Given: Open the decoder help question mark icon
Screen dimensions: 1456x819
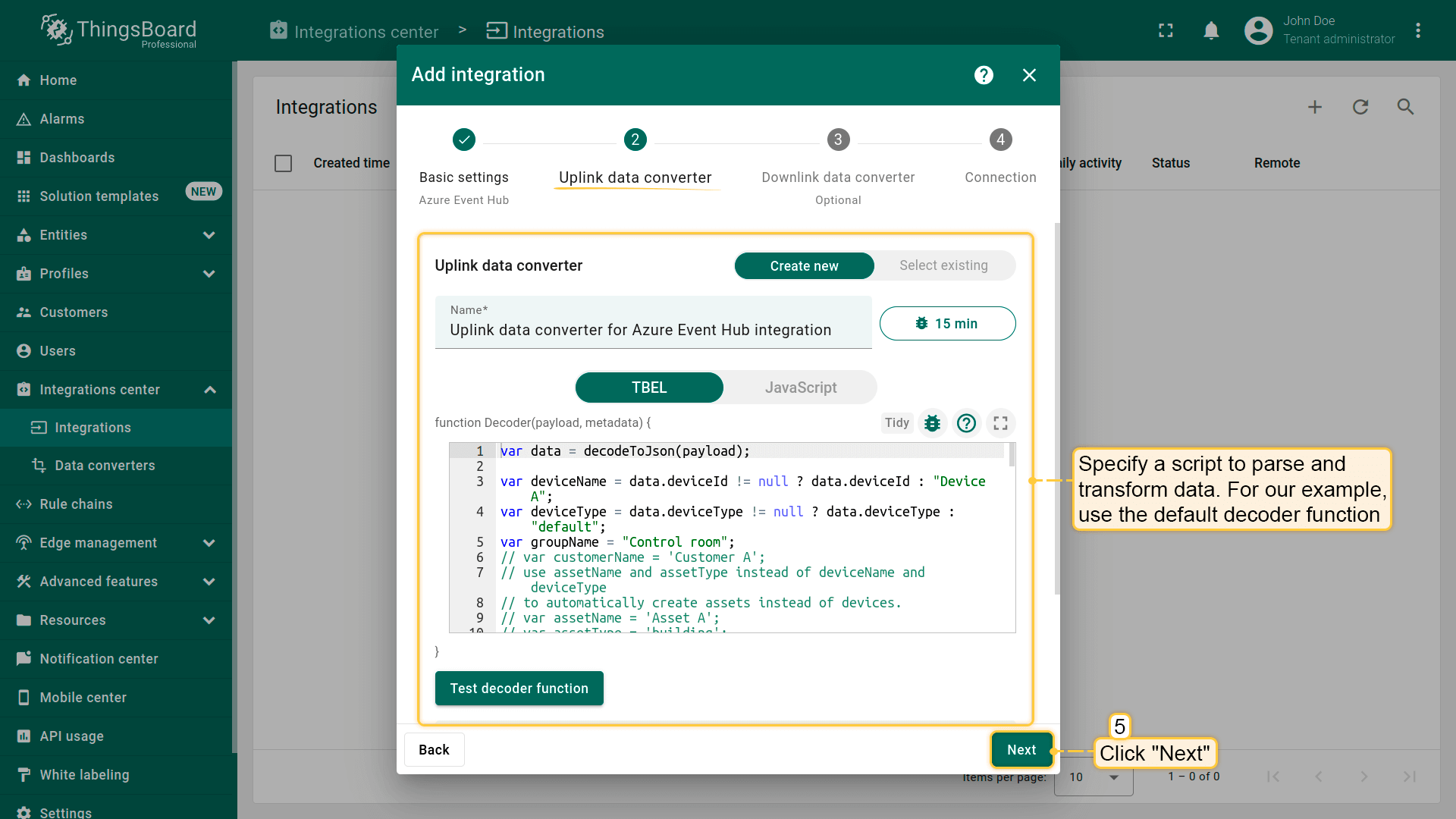Looking at the screenshot, I should point(966,423).
